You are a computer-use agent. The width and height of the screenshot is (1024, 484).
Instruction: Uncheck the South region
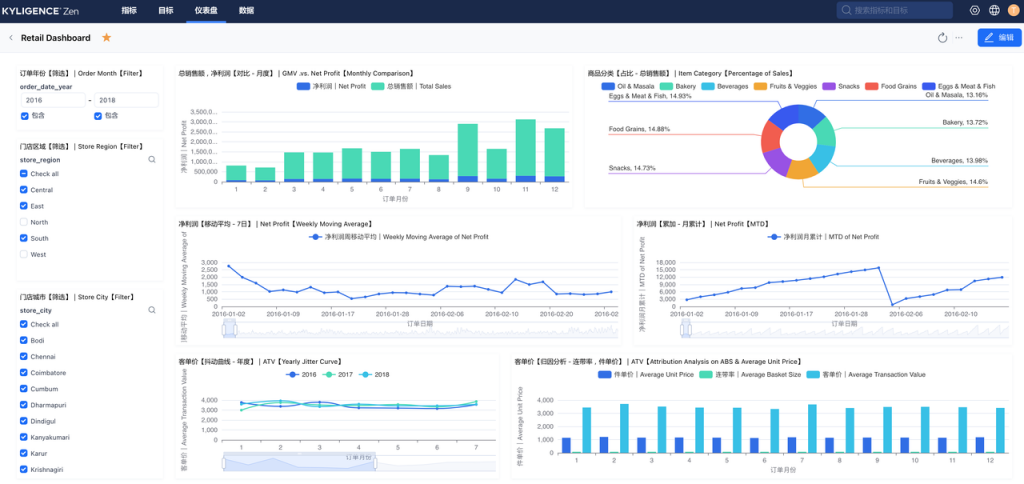pos(24,238)
